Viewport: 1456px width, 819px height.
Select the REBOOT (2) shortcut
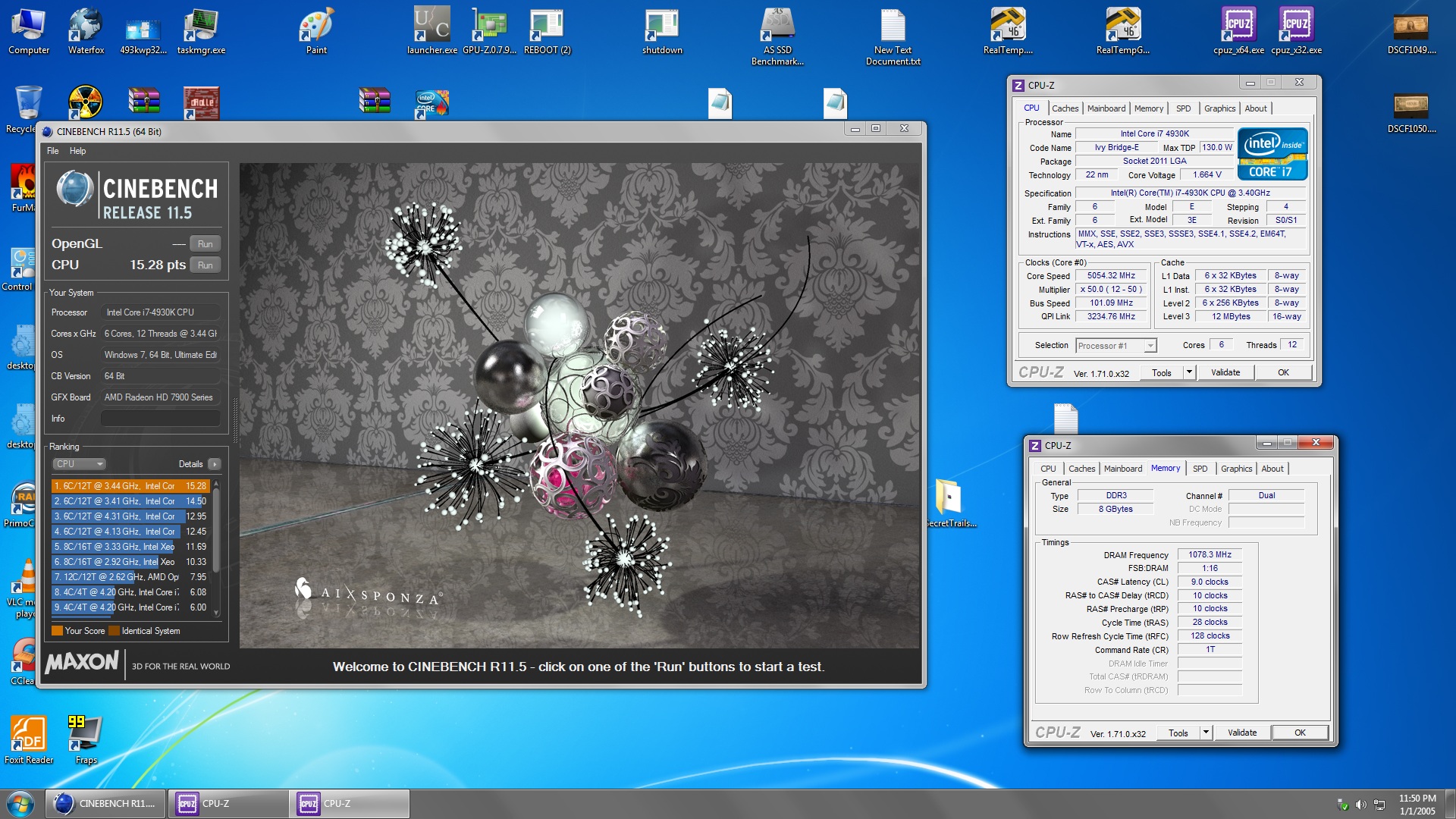547,32
